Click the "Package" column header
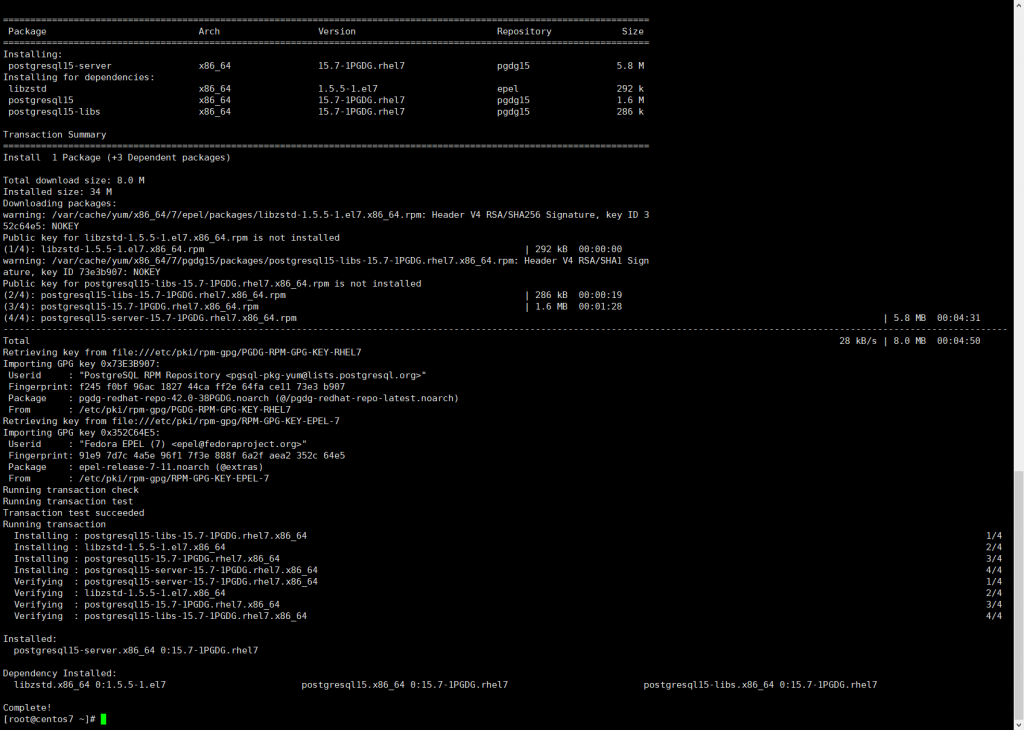 coord(27,31)
